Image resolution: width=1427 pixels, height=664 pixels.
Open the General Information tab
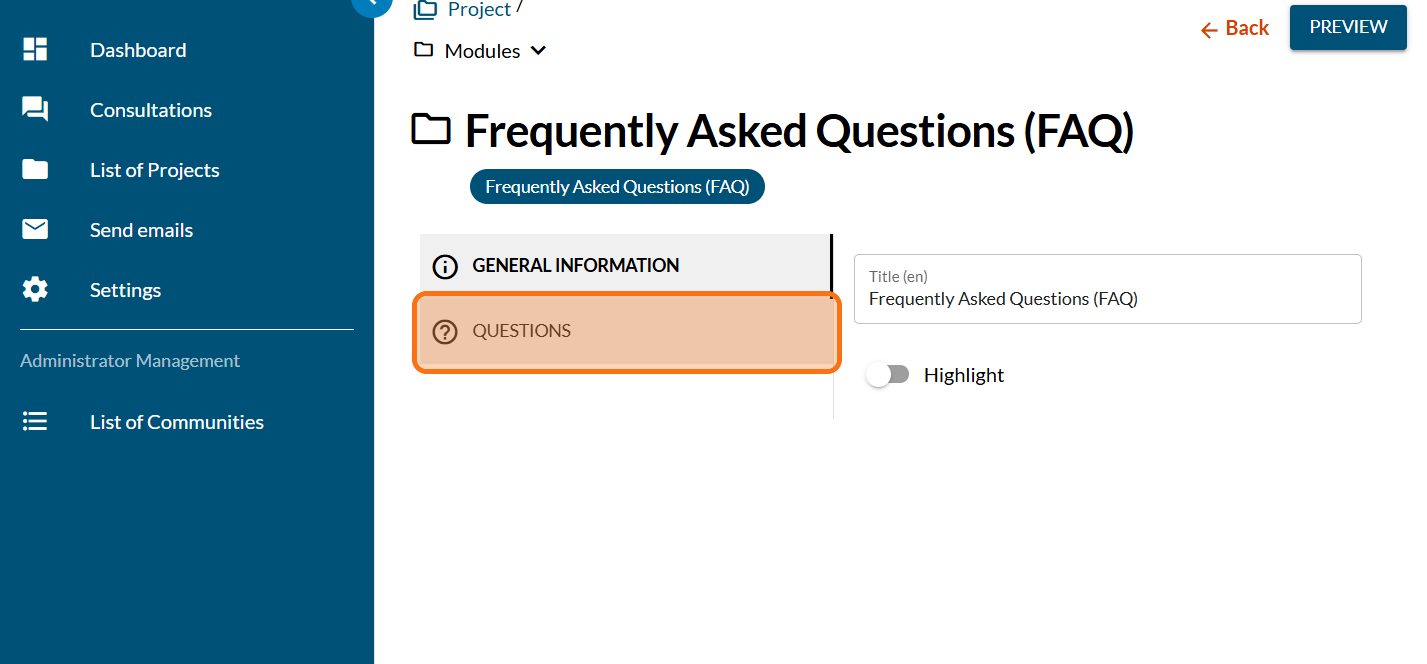click(x=625, y=266)
